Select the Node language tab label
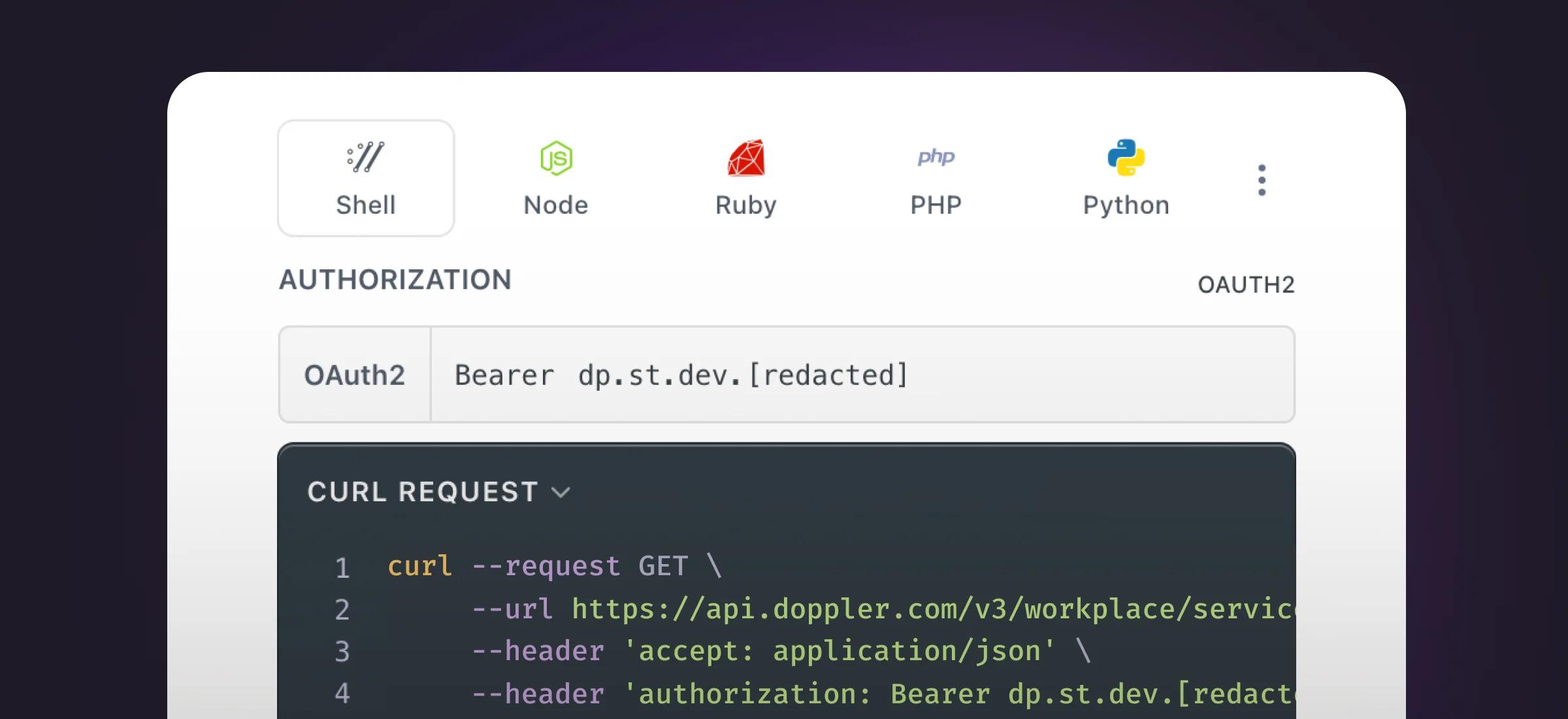Screen dimensions: 1568x719 [x=556, y=205]
